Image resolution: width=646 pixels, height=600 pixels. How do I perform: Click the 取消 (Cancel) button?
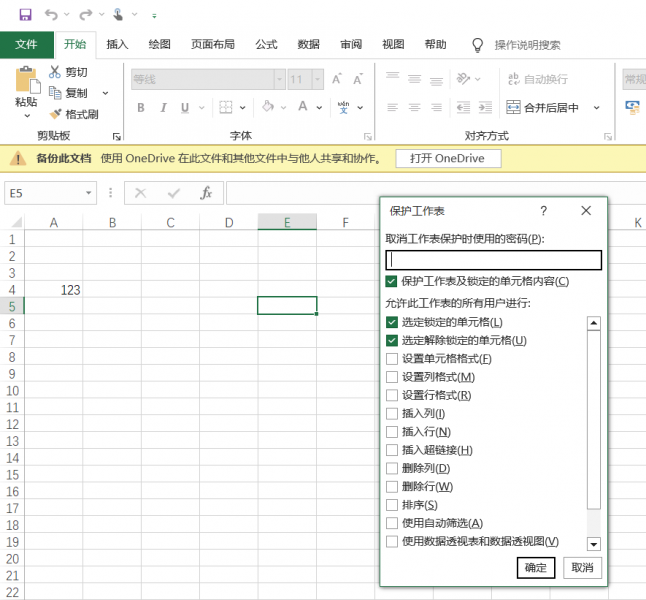pyautogui.click(x=582, y=568)
